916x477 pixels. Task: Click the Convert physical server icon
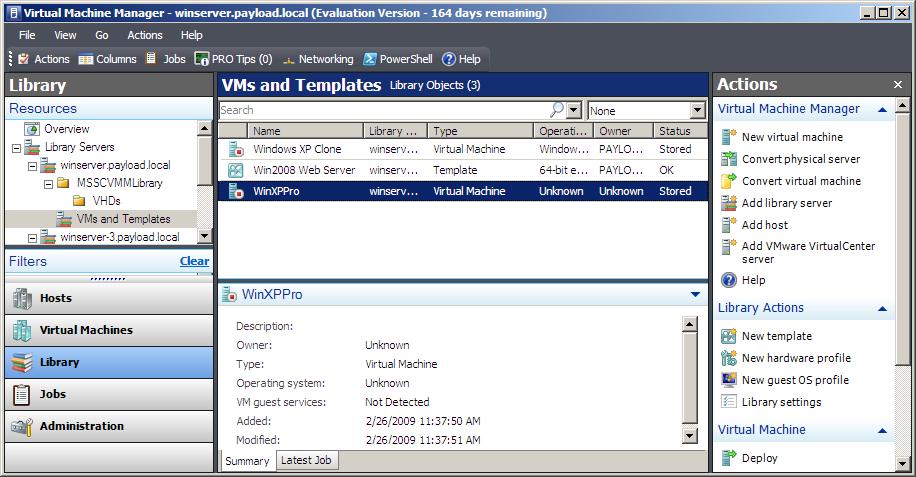729,159
